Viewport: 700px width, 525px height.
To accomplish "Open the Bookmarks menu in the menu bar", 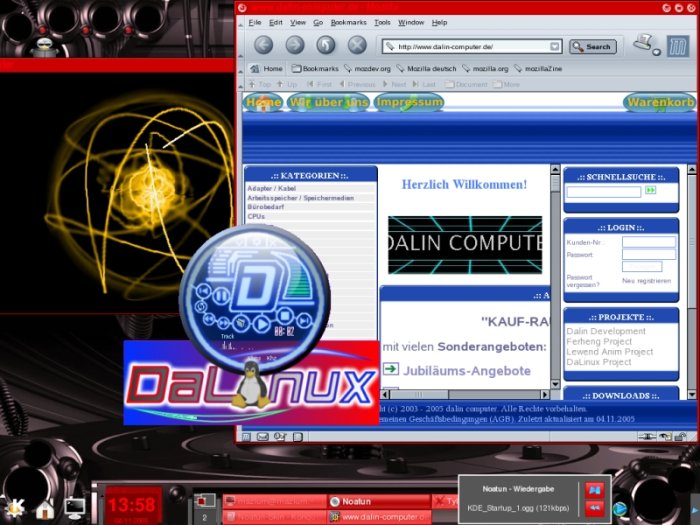I will 348,22.
